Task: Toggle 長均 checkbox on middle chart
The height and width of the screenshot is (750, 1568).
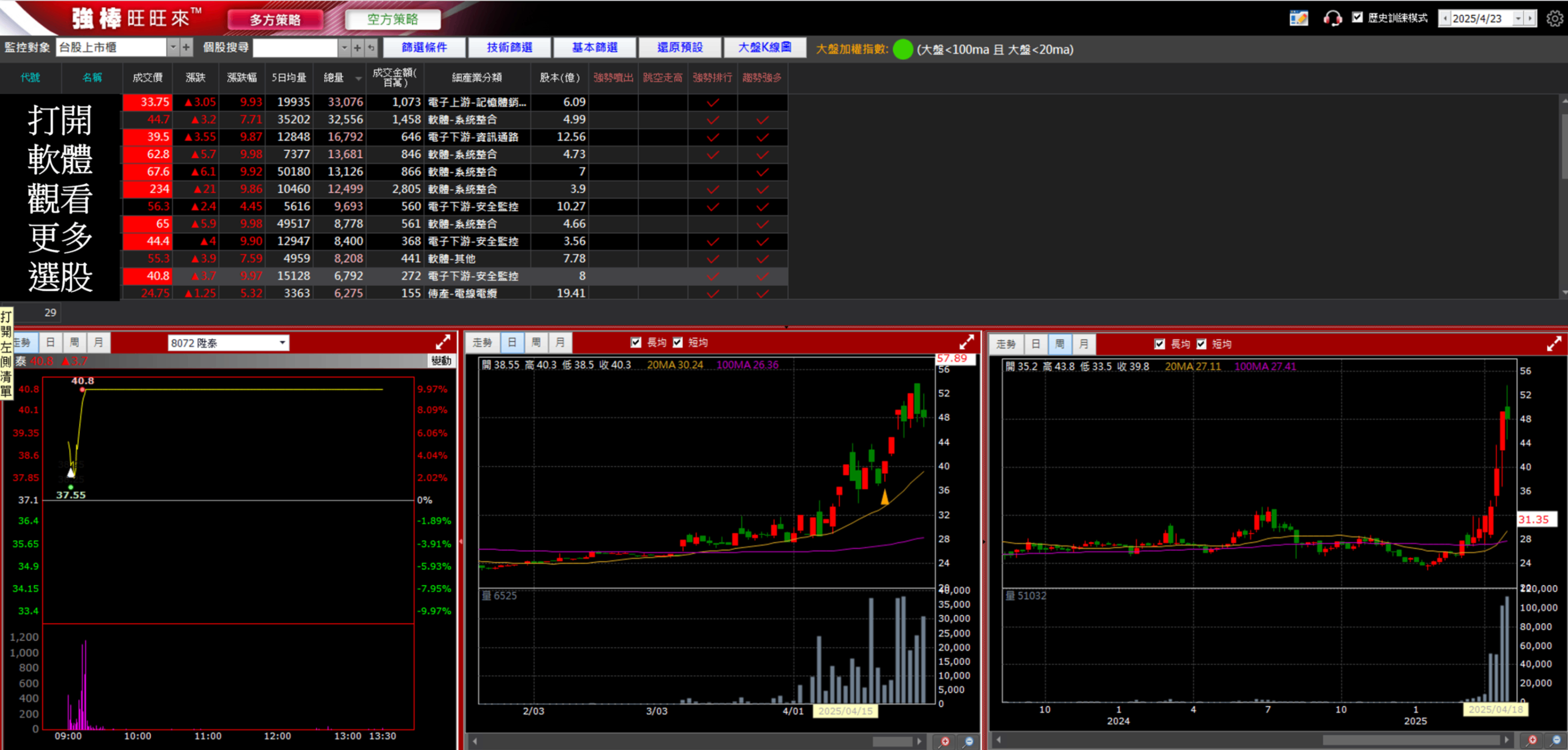Action: (636, 342)
